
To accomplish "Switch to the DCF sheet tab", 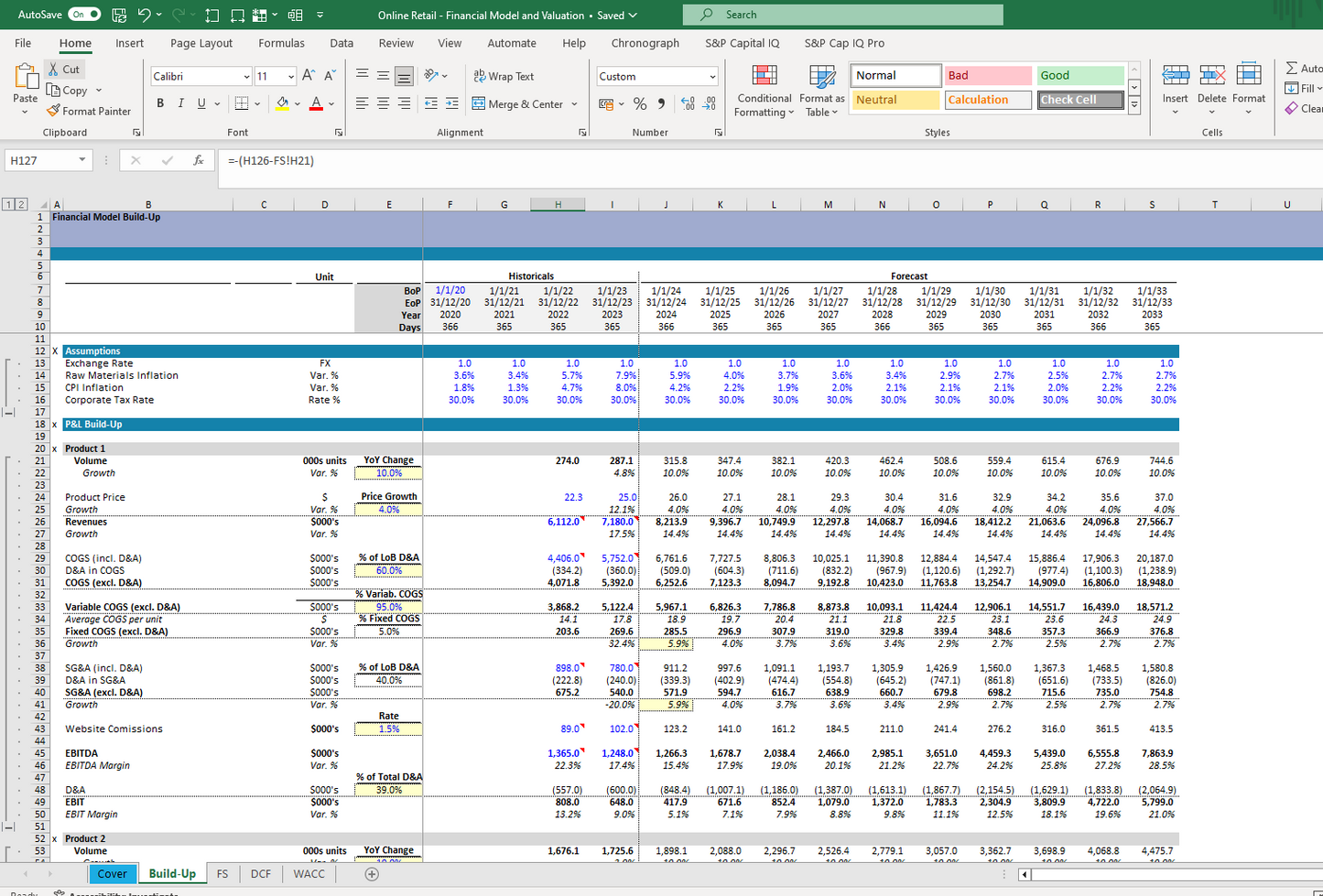I will (x=261, y=874).
